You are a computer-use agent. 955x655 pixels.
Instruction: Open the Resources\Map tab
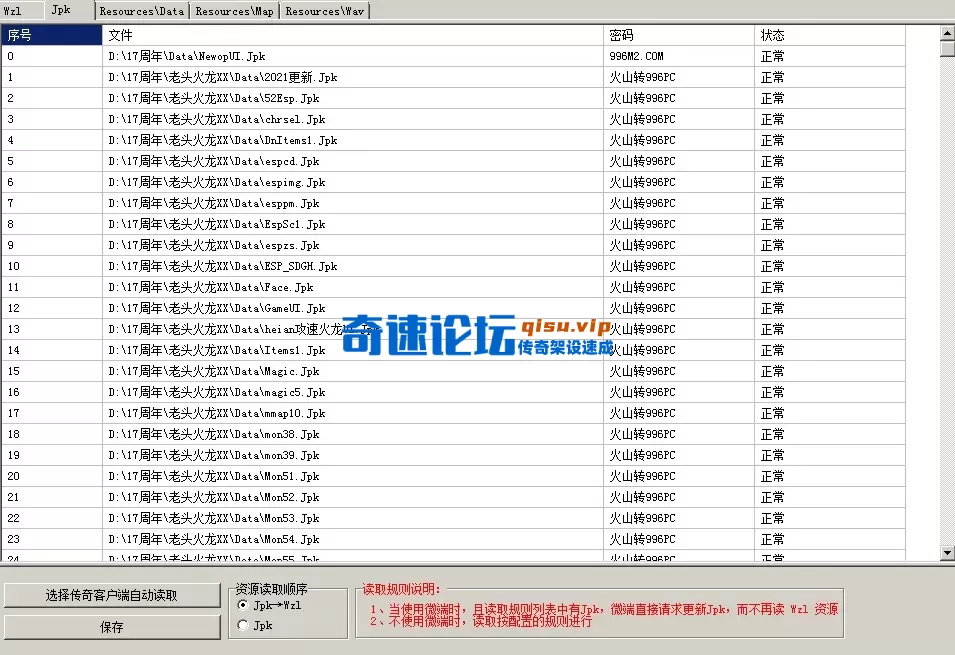[x=234, y=10]
